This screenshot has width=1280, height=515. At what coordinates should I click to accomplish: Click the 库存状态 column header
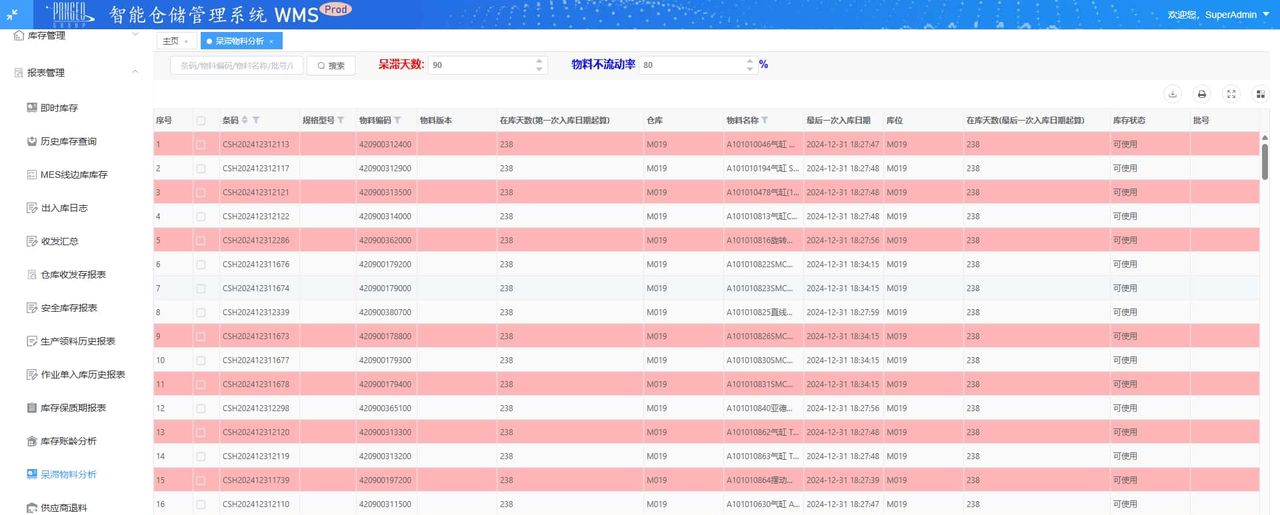click(x=1130, y=120)
